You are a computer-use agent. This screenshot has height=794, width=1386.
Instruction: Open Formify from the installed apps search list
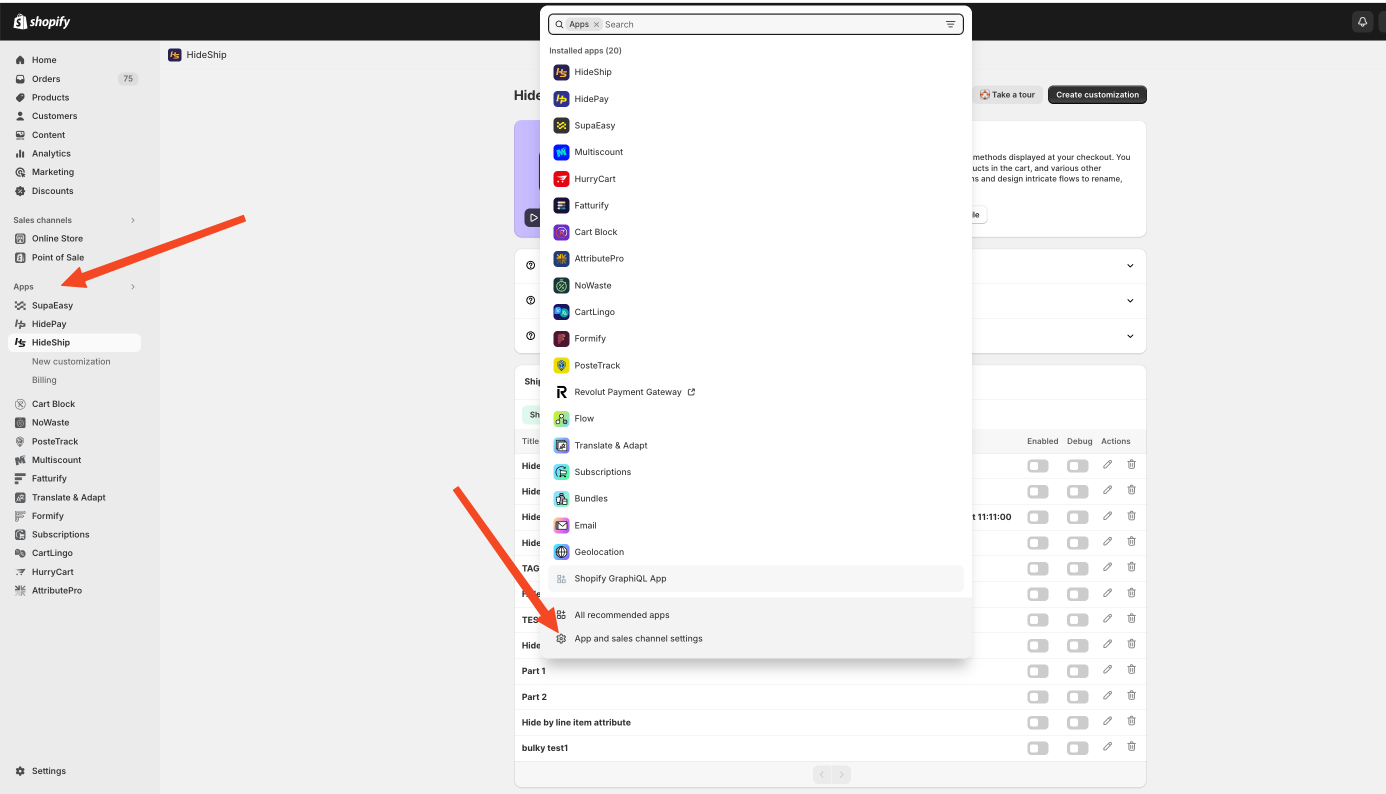point(756,338)
